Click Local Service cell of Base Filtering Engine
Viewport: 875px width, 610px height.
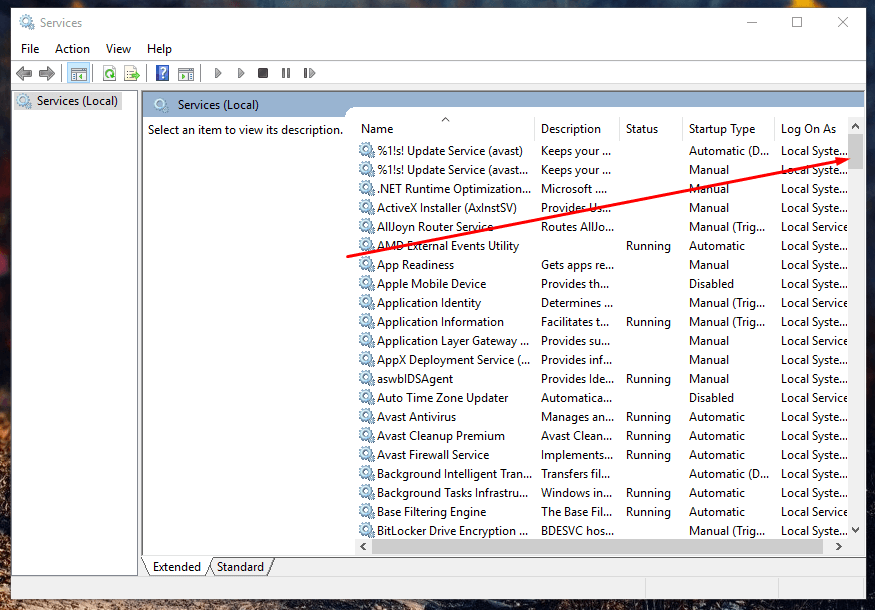point(814,511)
